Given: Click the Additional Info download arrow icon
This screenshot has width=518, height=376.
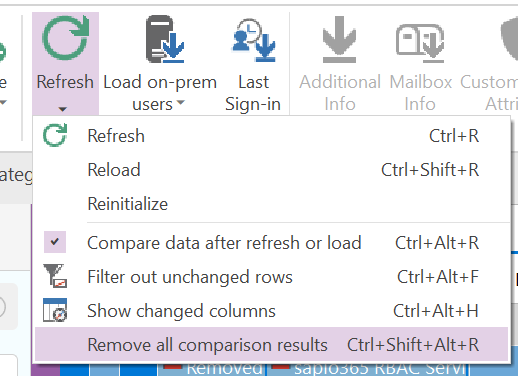Looking at the screenshot, I should (x=339, y=39).
